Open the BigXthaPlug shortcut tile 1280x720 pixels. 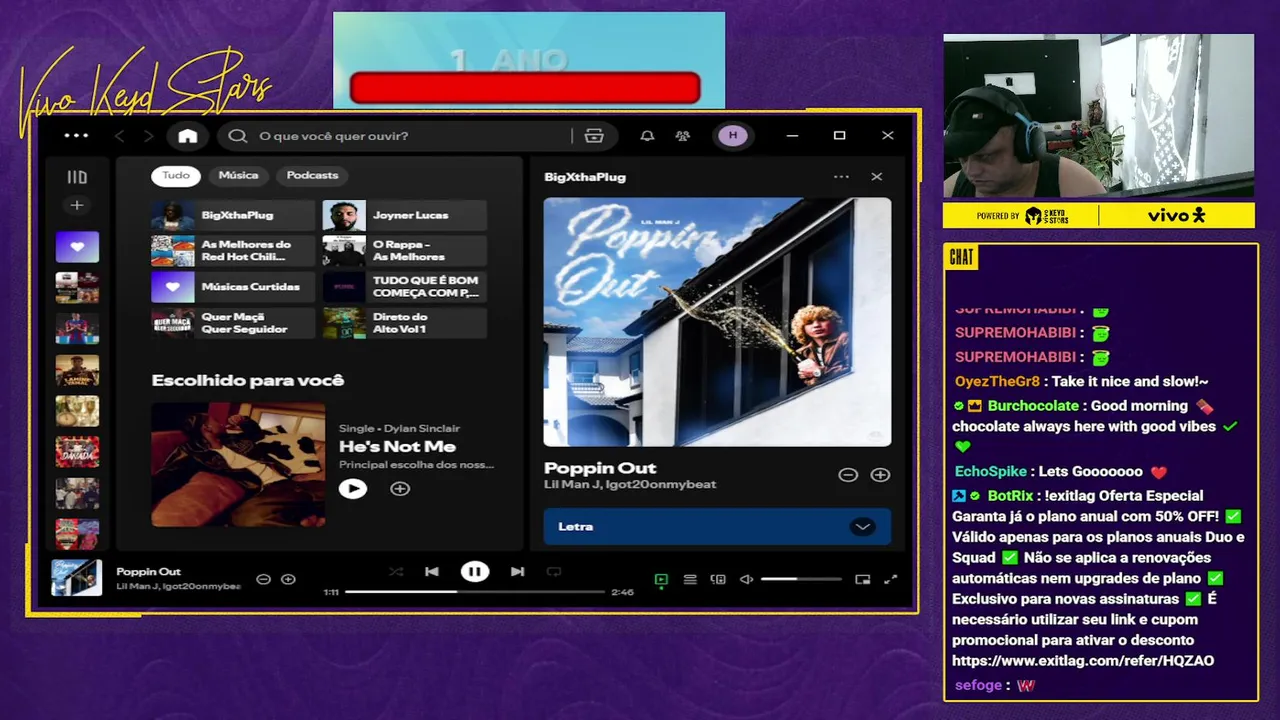[x=233, y=215]
